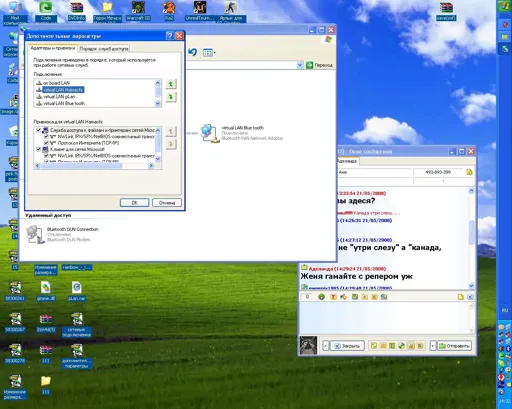Click the dialog help question mark icon
Image resolution: width=512 pixels, height=409 pixels.
click(170, 36)
